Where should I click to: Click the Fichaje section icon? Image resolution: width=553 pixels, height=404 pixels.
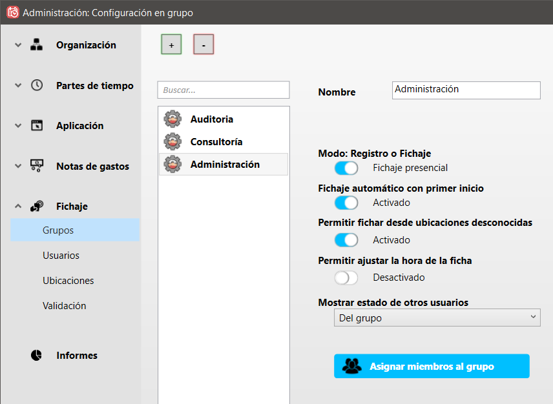[x=37, y=206]
